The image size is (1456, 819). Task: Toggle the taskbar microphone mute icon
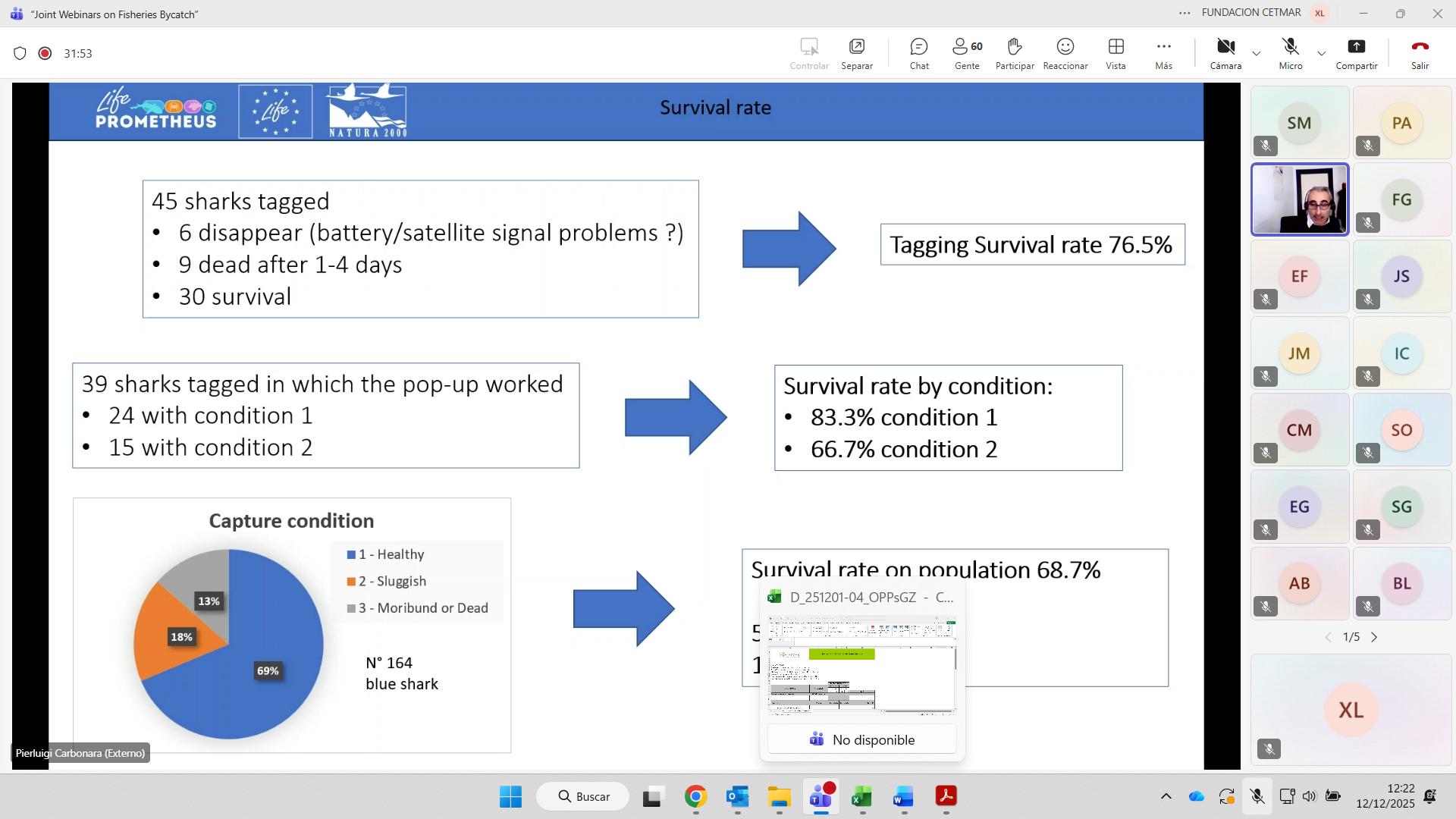click(x=1257, y=796)
